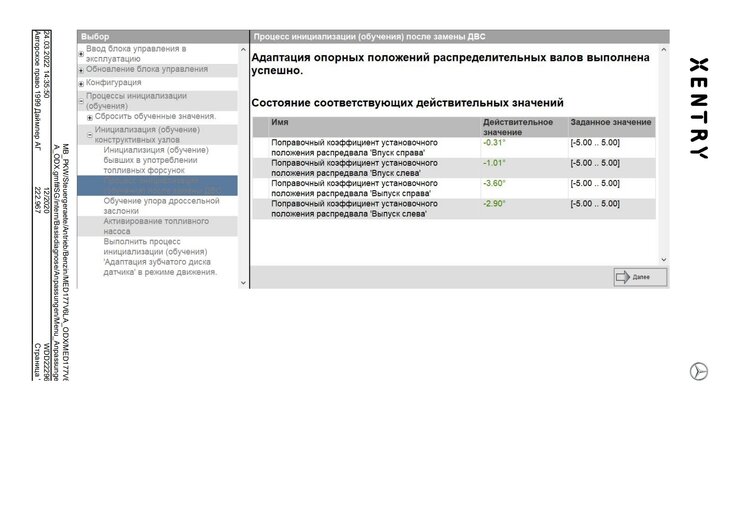The width and height of the screenshot is (739, 512).
Task: Click scroll-down arrow of the results pane
Action: point(664,259)
